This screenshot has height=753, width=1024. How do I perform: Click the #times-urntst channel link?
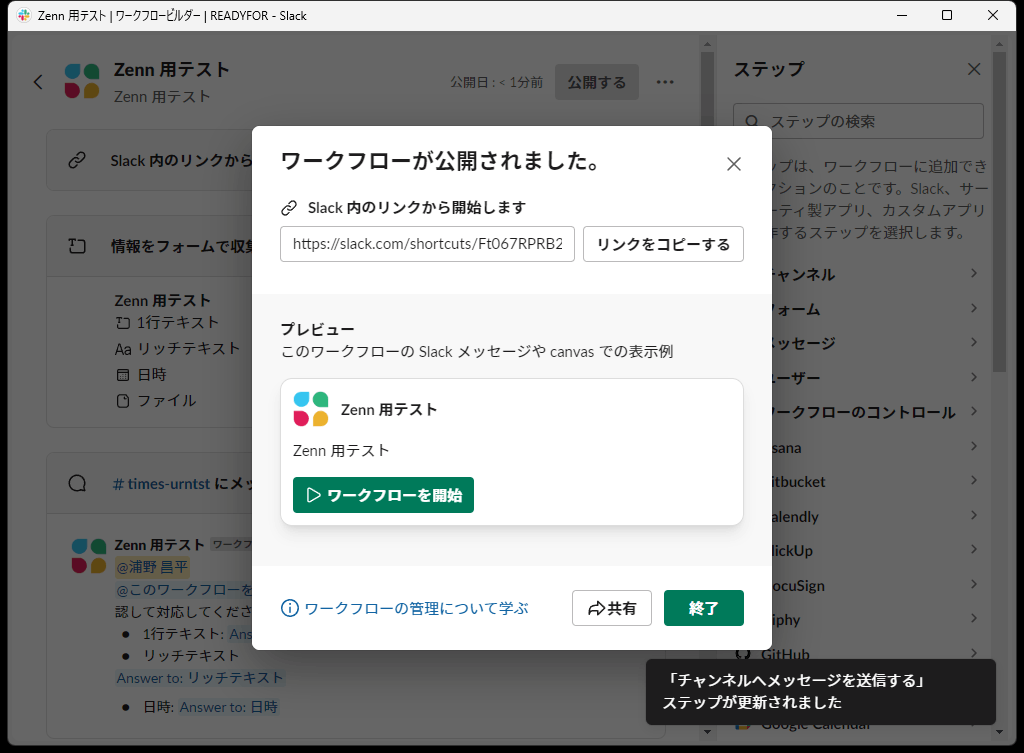pos(161,484)
